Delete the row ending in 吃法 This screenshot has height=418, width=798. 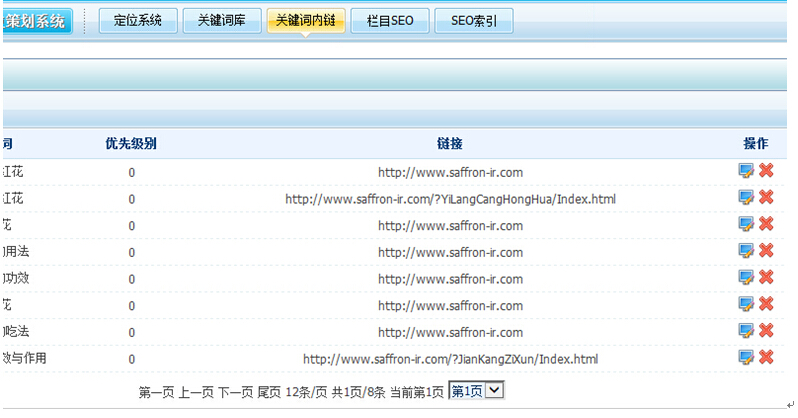[766, 331]
